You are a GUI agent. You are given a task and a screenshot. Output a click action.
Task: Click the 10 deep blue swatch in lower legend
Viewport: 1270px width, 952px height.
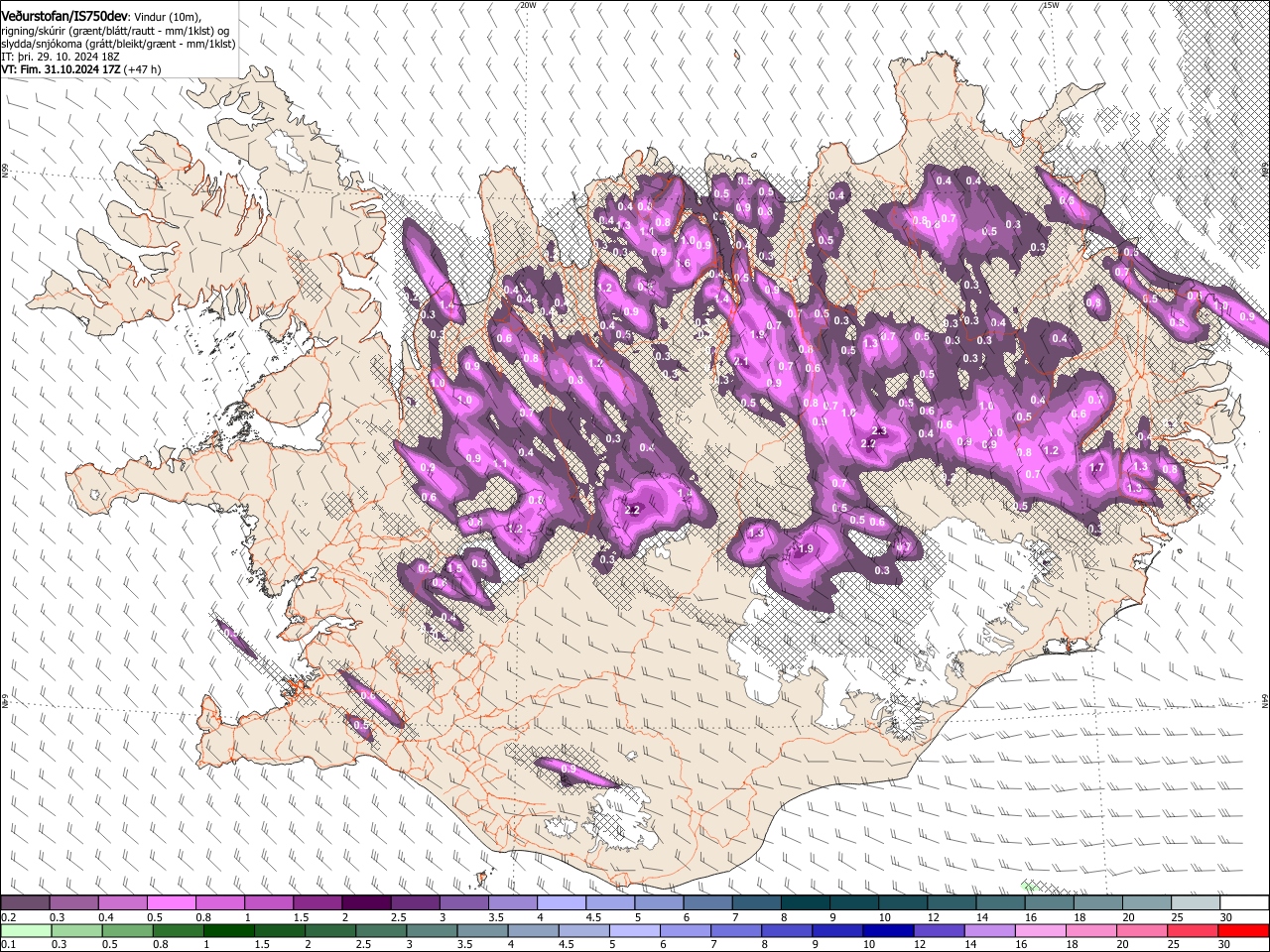tap(889, 930)
